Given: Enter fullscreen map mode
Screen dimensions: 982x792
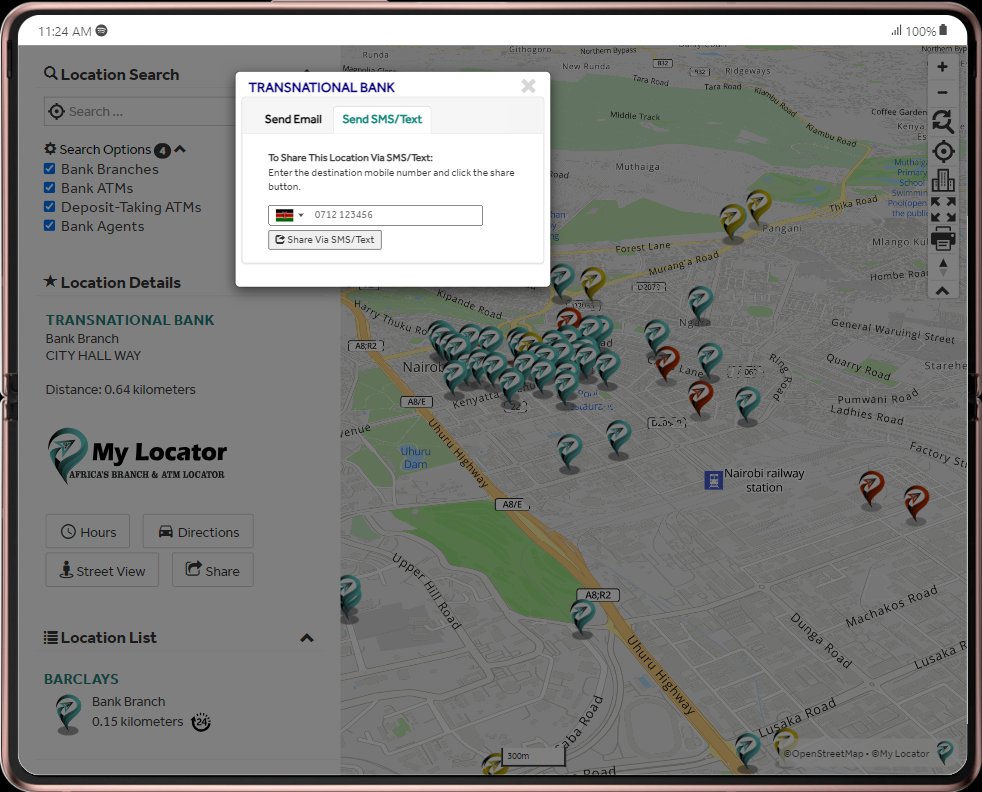Looking at the screenshot, I should pos(943,209).
